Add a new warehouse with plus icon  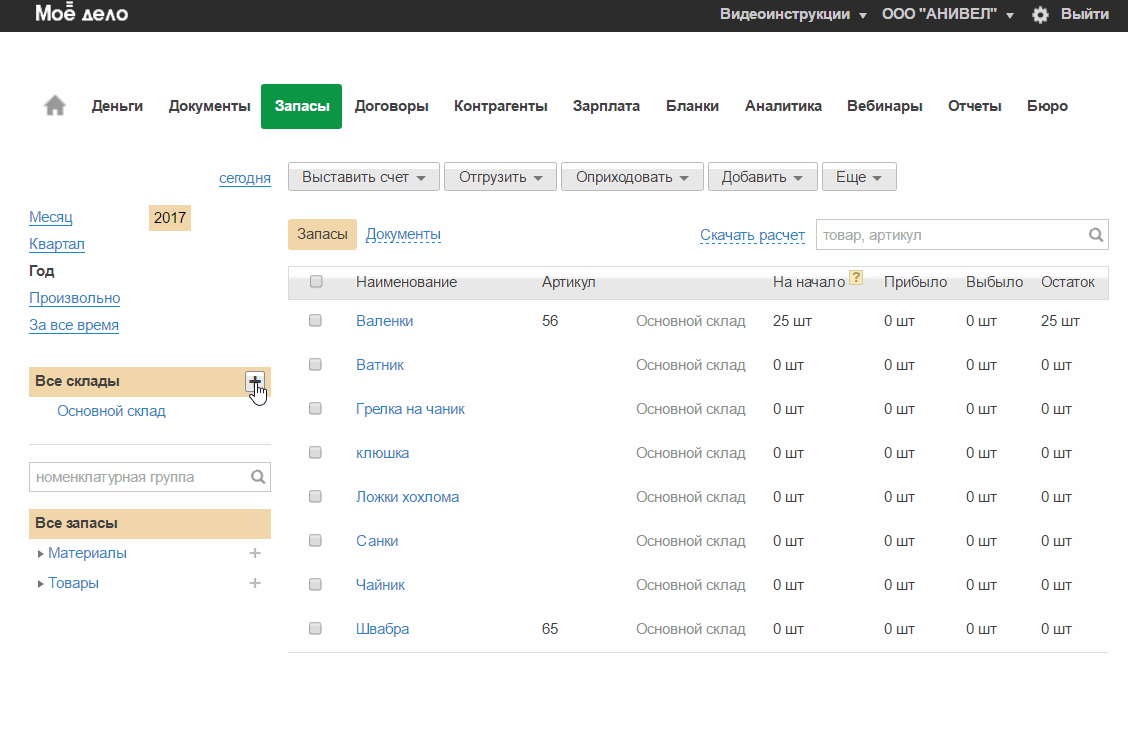click(254, 381)
